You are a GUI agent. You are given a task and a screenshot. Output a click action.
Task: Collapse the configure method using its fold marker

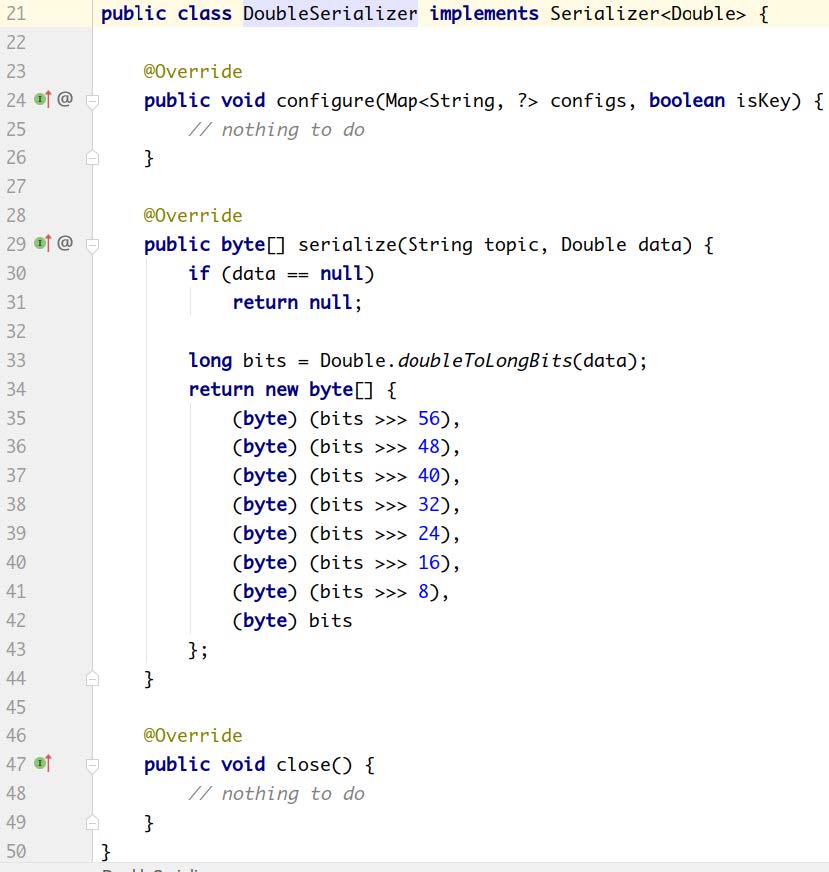93,101
